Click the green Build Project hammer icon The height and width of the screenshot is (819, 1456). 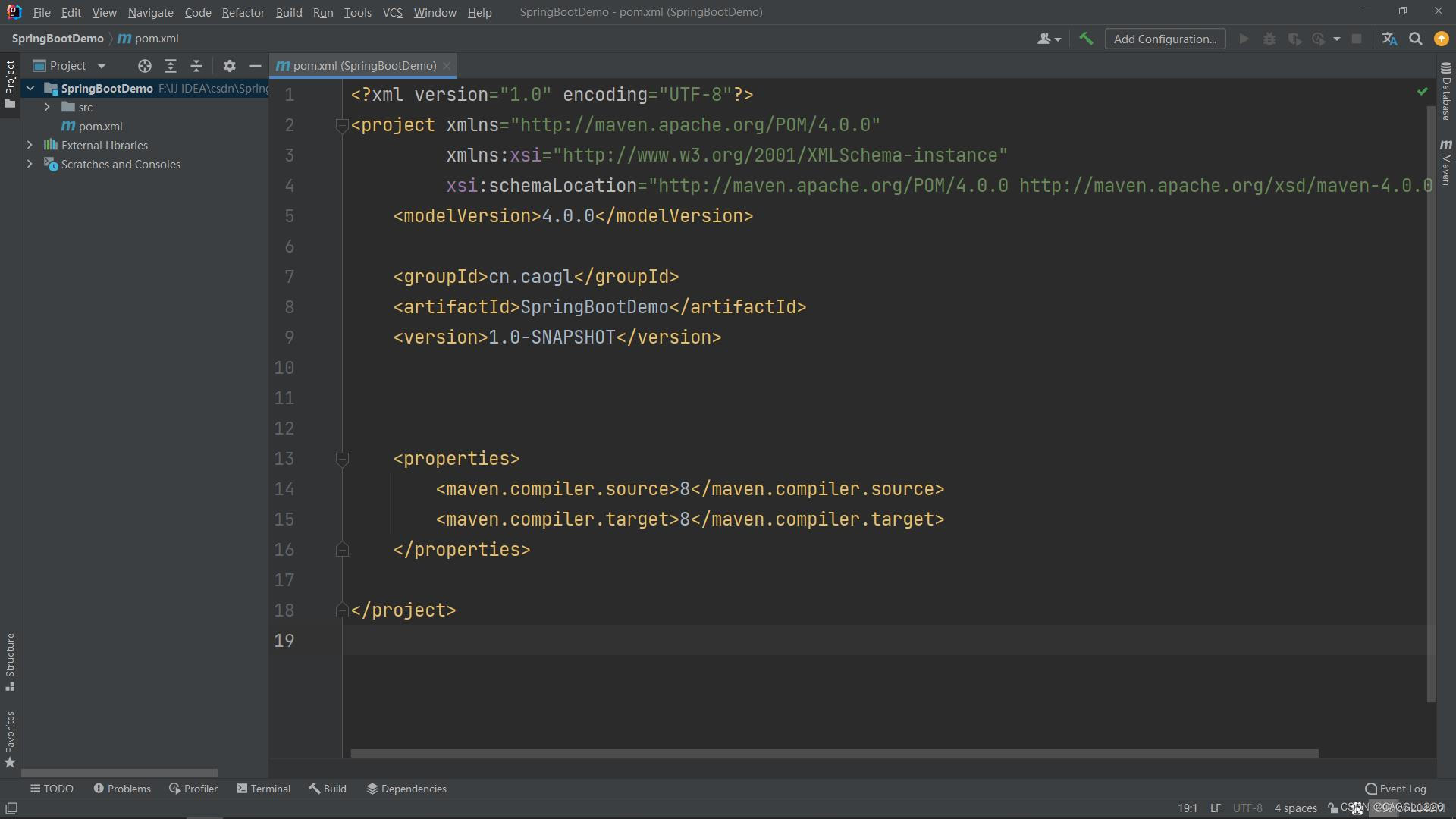tap(1086, 39)
